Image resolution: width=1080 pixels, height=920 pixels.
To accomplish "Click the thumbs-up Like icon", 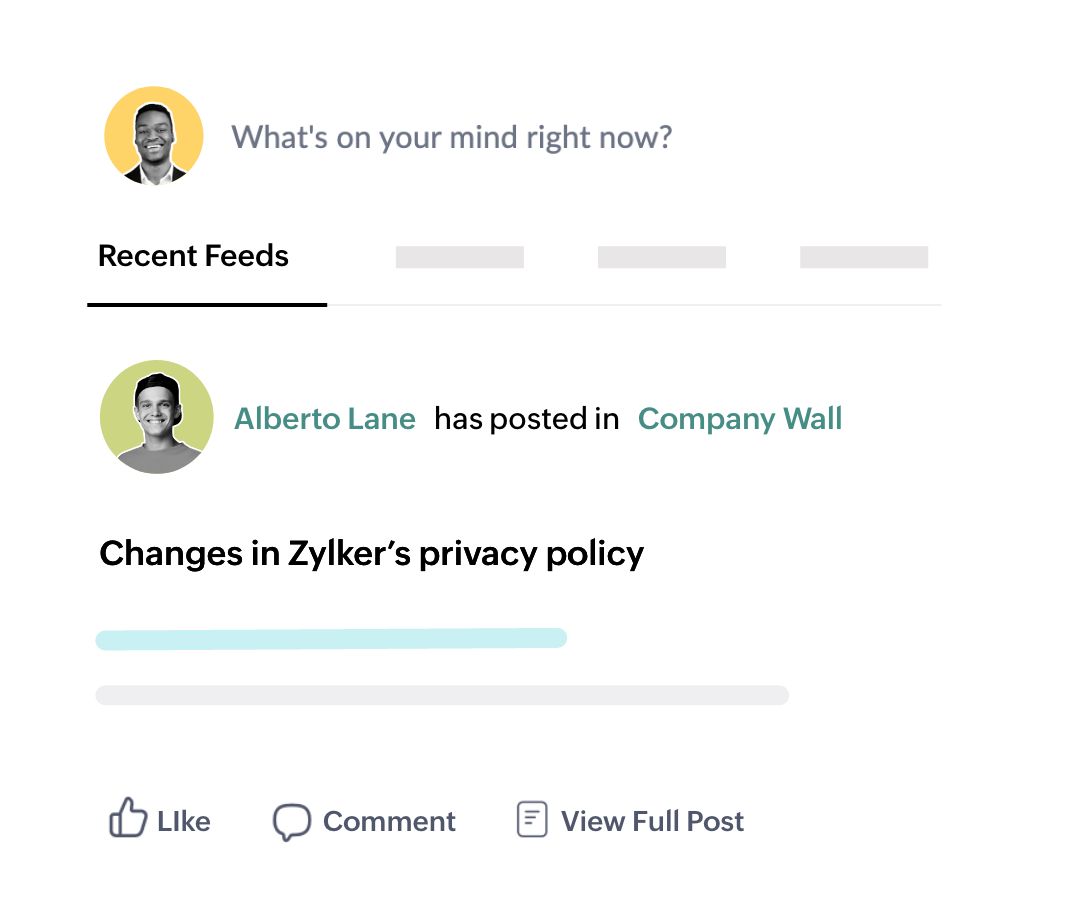I will [128, 817].
